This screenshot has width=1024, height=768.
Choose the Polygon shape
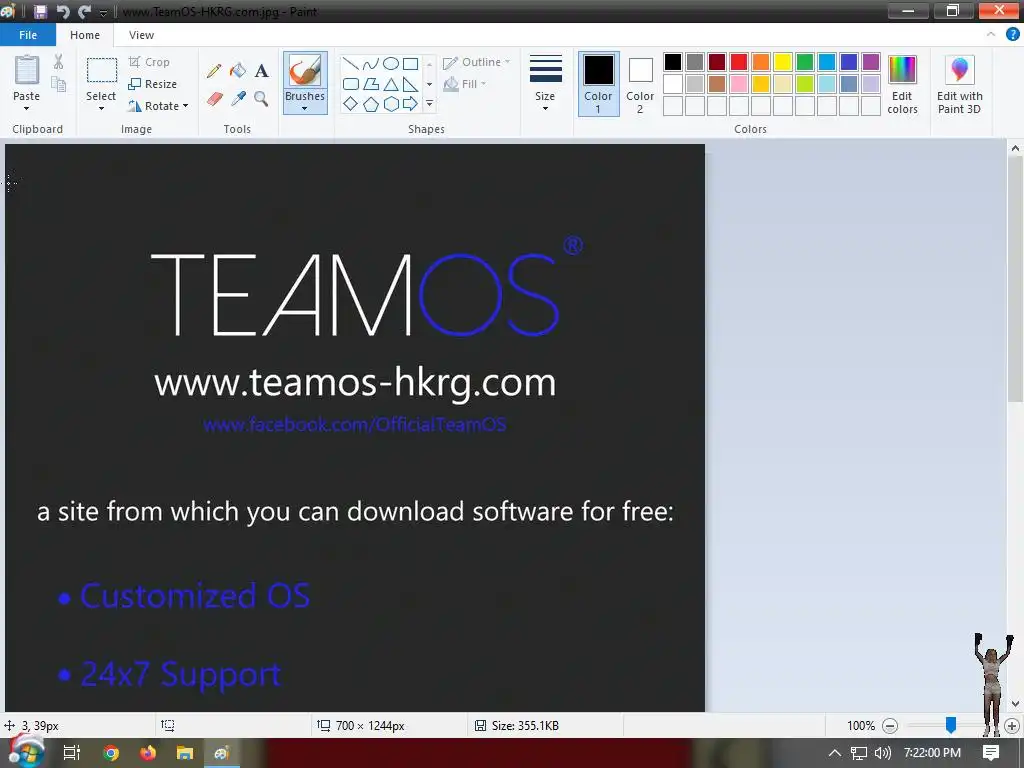[x=371, y=84]
